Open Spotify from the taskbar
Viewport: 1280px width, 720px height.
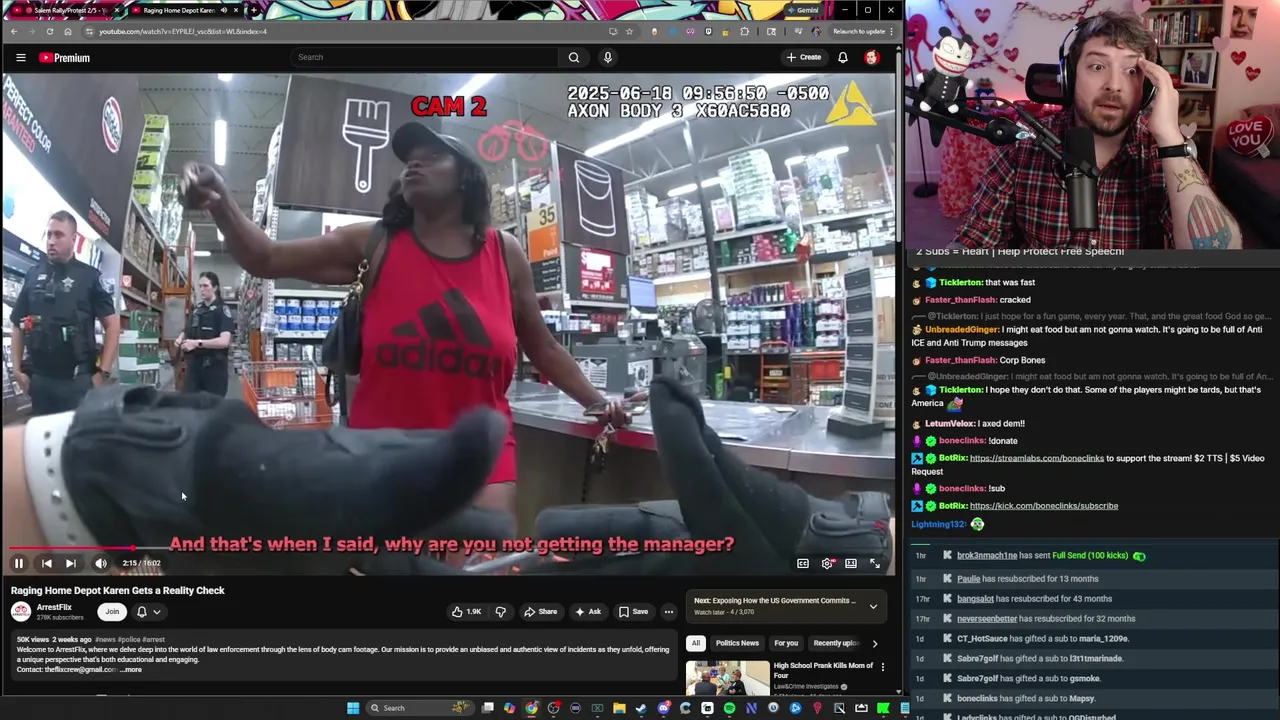point(729,708)
